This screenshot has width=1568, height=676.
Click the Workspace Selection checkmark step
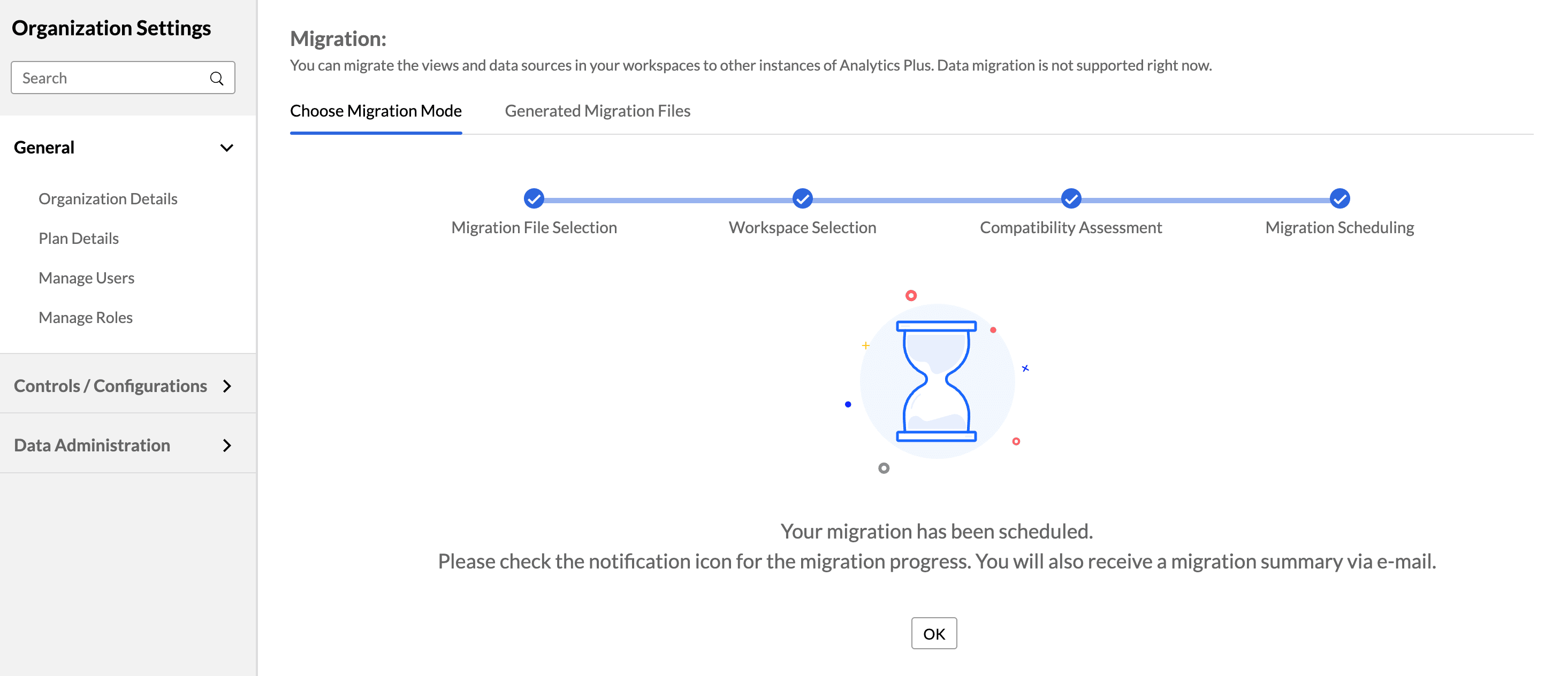click(802, 198)
